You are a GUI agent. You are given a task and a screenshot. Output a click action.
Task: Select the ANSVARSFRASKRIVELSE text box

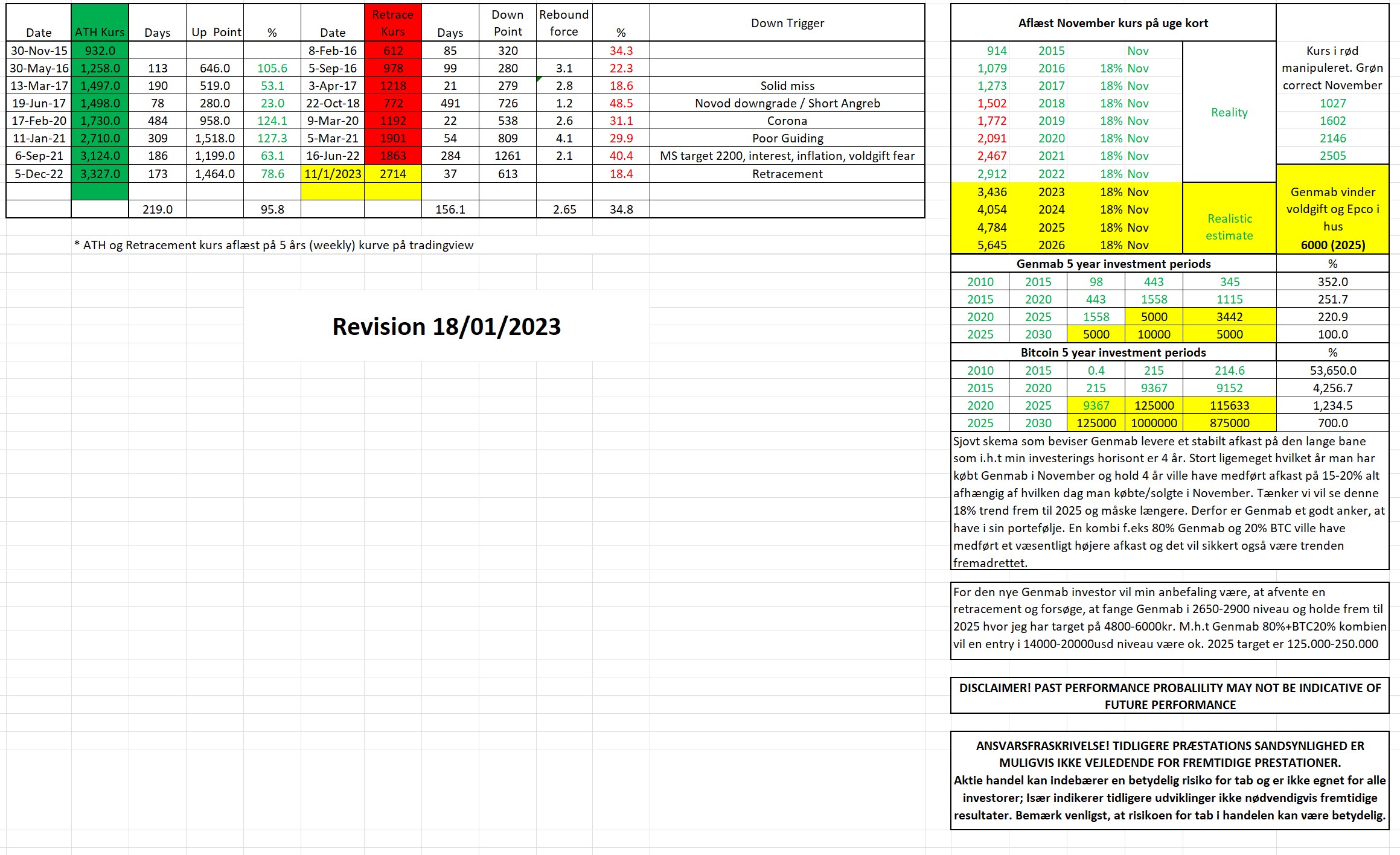[x=1170, y=780]
